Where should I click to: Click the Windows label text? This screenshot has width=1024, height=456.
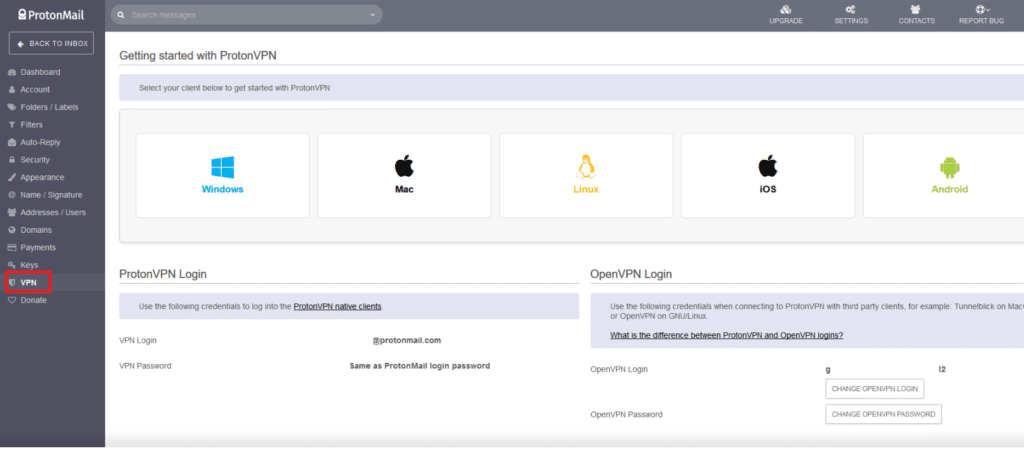(x=223, y=189)
